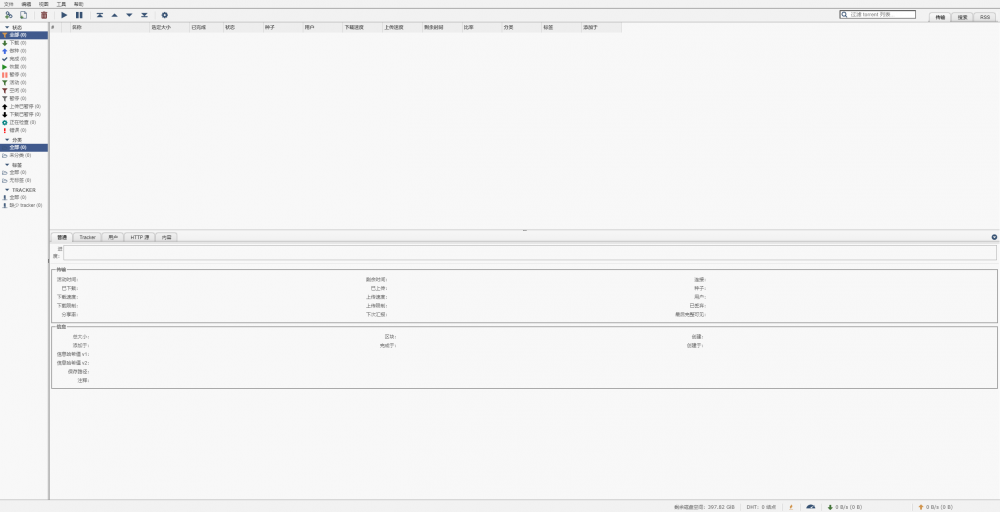Image resolution: width=1000 pixels, height=512 pixels.
Task: Open the 用户 properties tab
Action: [113, 237]
